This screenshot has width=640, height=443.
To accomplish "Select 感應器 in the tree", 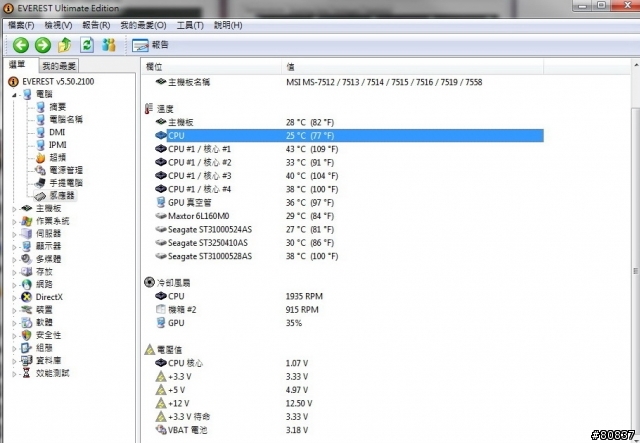I will [62, 196].
